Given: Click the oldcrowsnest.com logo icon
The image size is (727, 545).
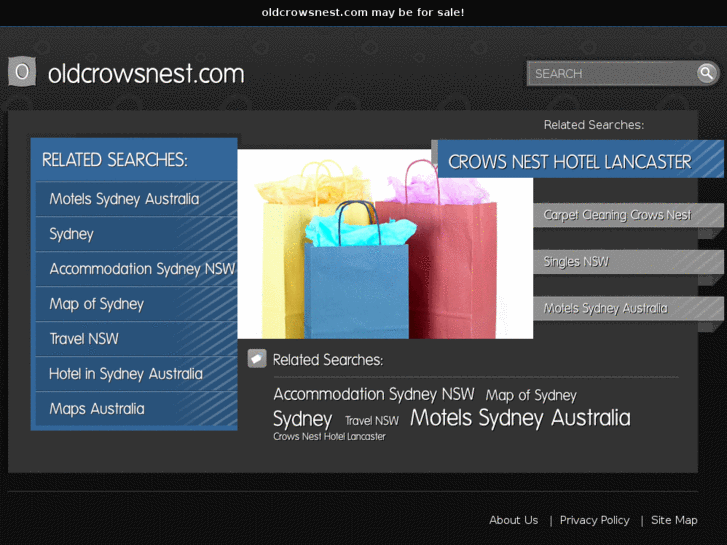Looking at the screenshot, I should [22, 73].
